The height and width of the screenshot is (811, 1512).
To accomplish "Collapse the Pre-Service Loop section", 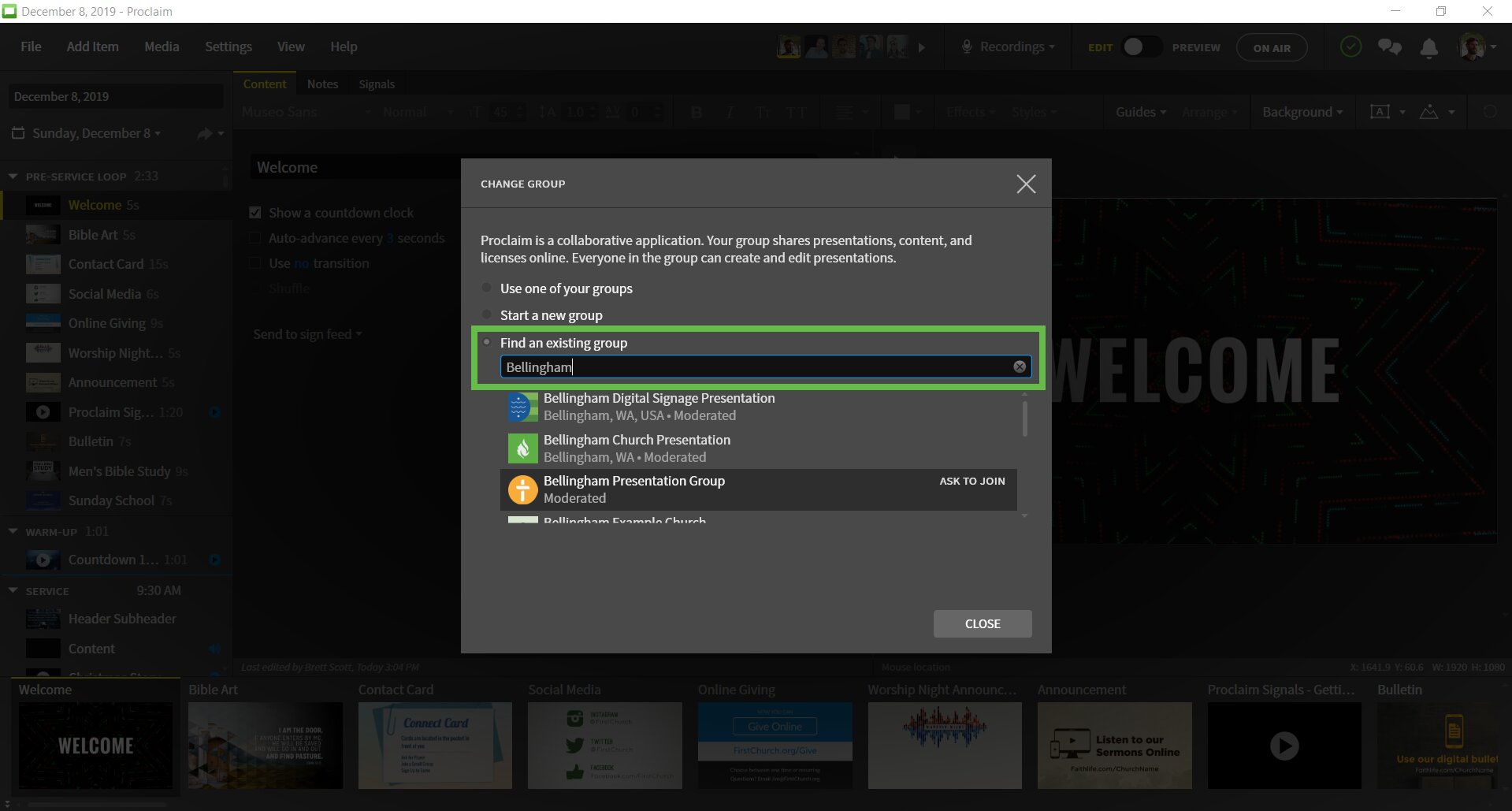I will [13, 177].
